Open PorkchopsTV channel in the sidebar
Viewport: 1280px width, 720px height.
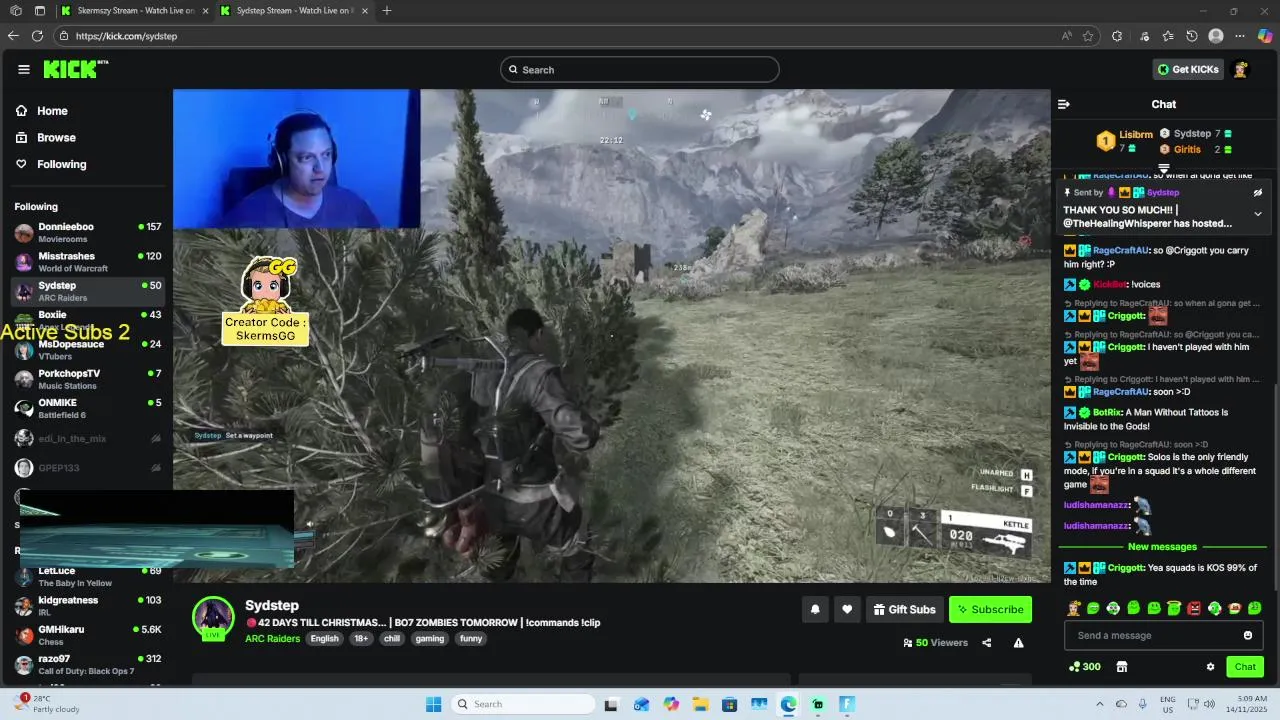coord(88,379)
